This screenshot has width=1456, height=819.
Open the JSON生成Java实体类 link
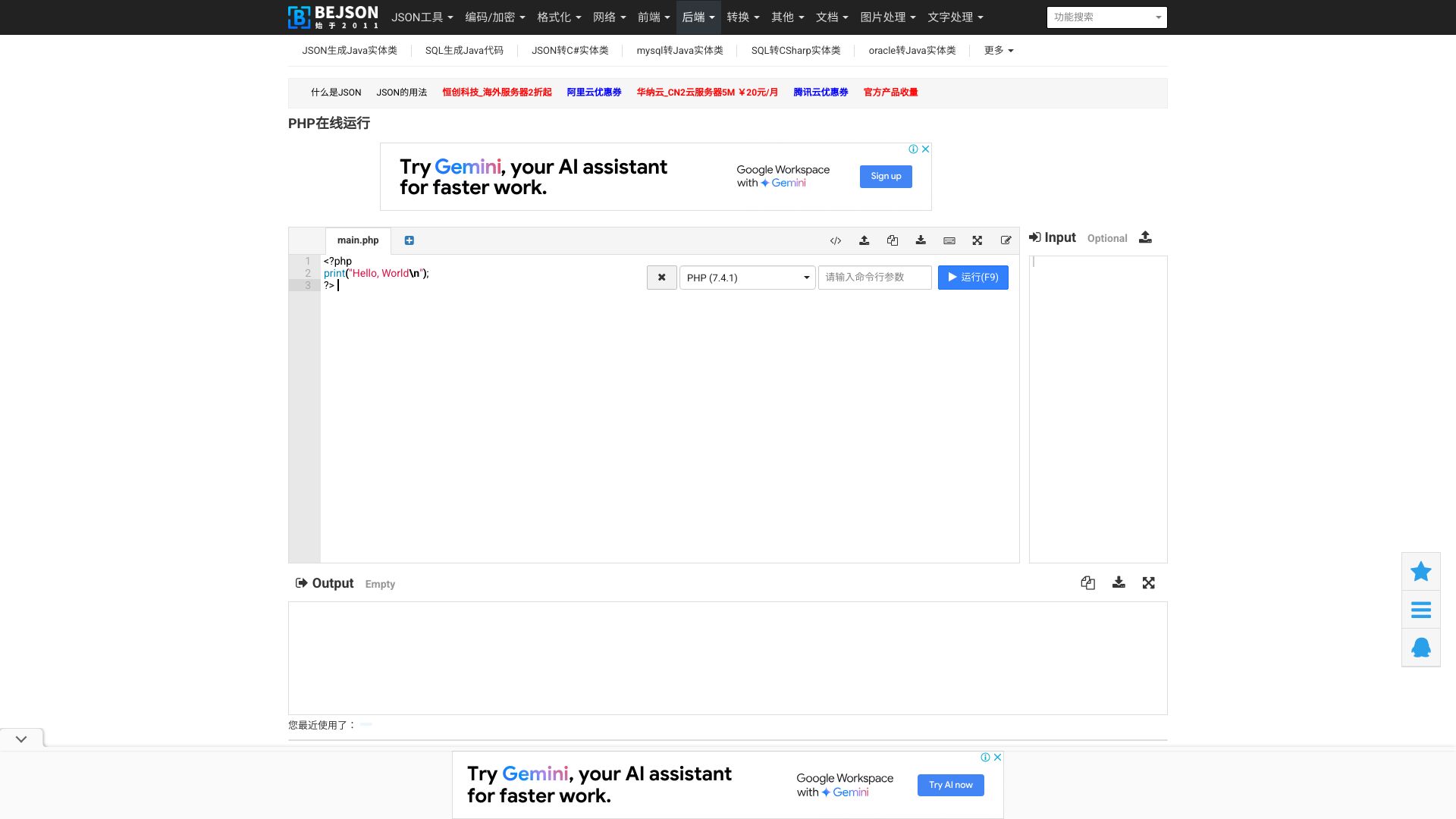(x=349, y=50)
